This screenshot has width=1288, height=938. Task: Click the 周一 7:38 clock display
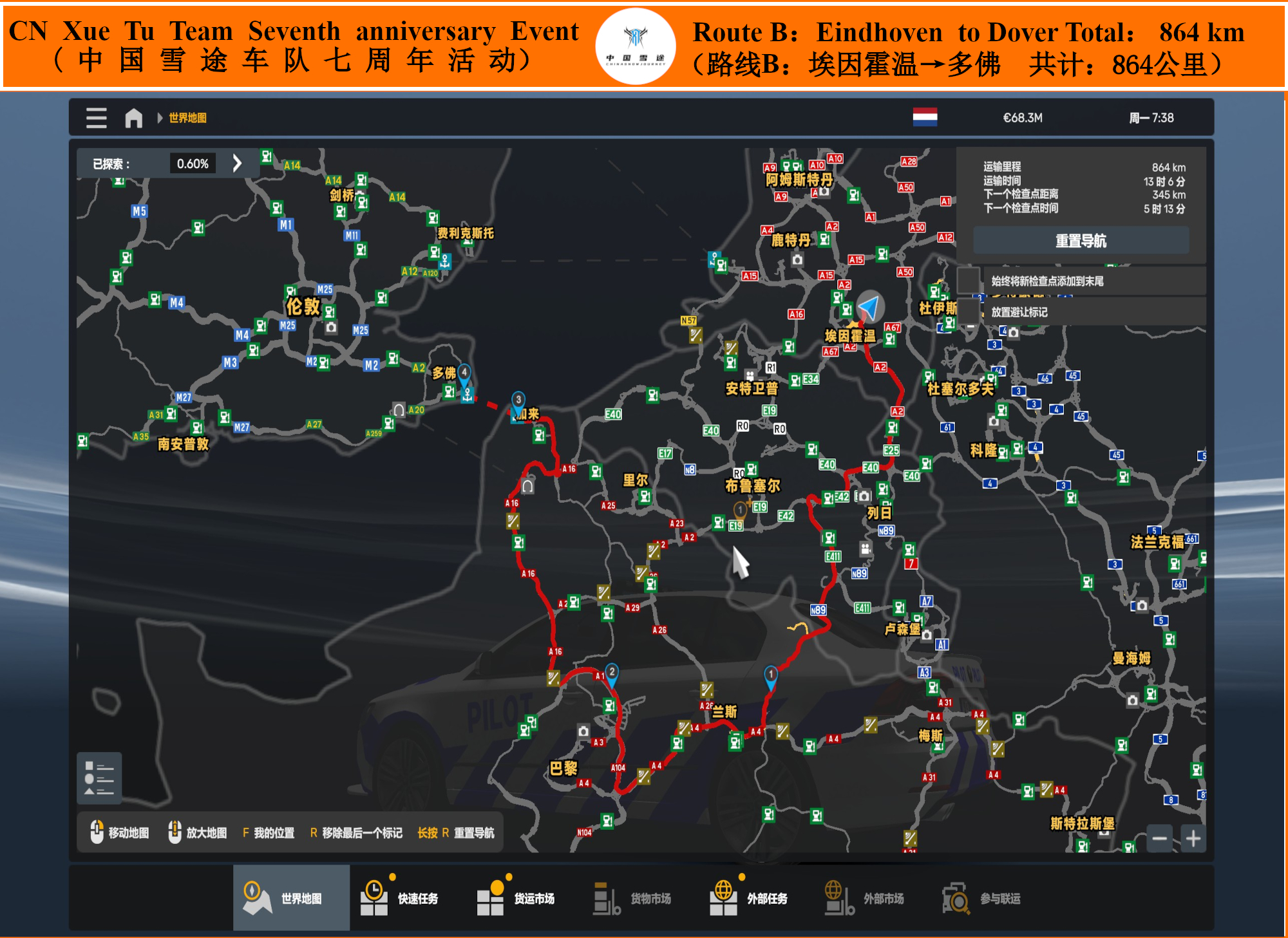coord(1151,118)
